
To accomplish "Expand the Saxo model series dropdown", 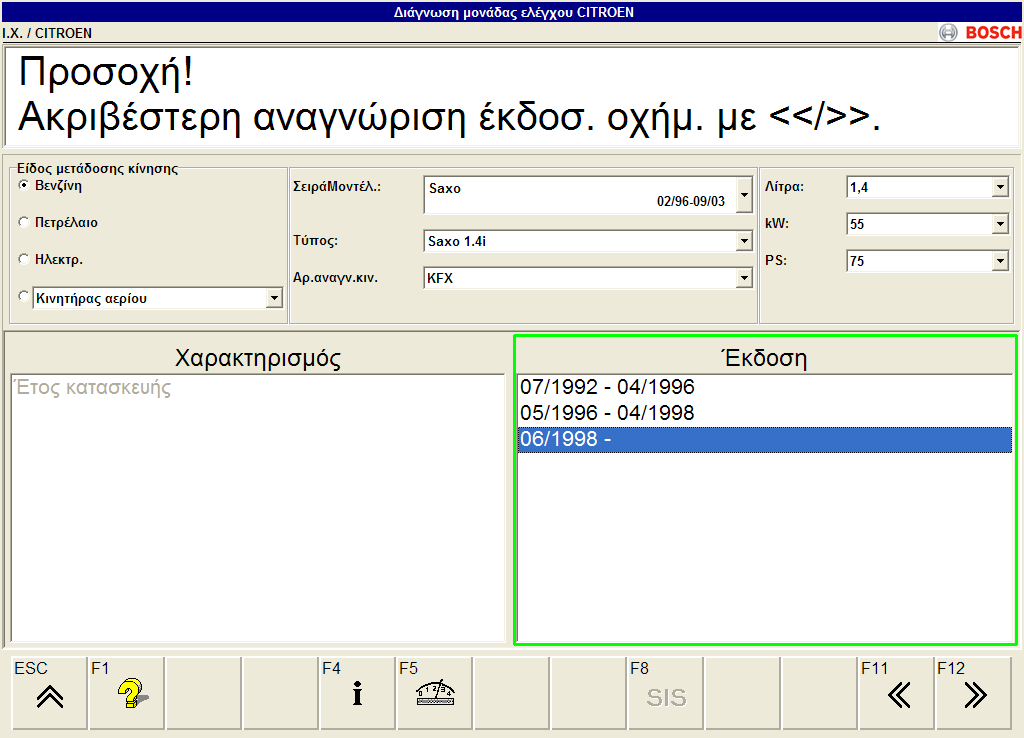I will click(x=744, y=195).
